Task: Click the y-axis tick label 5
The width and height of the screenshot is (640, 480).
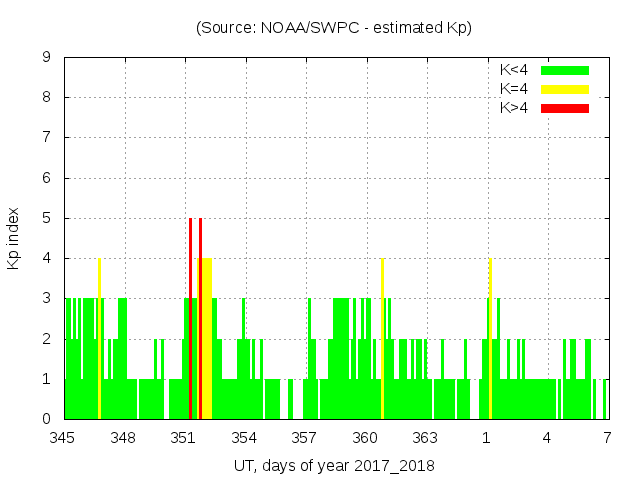Action: coord(46,218)
